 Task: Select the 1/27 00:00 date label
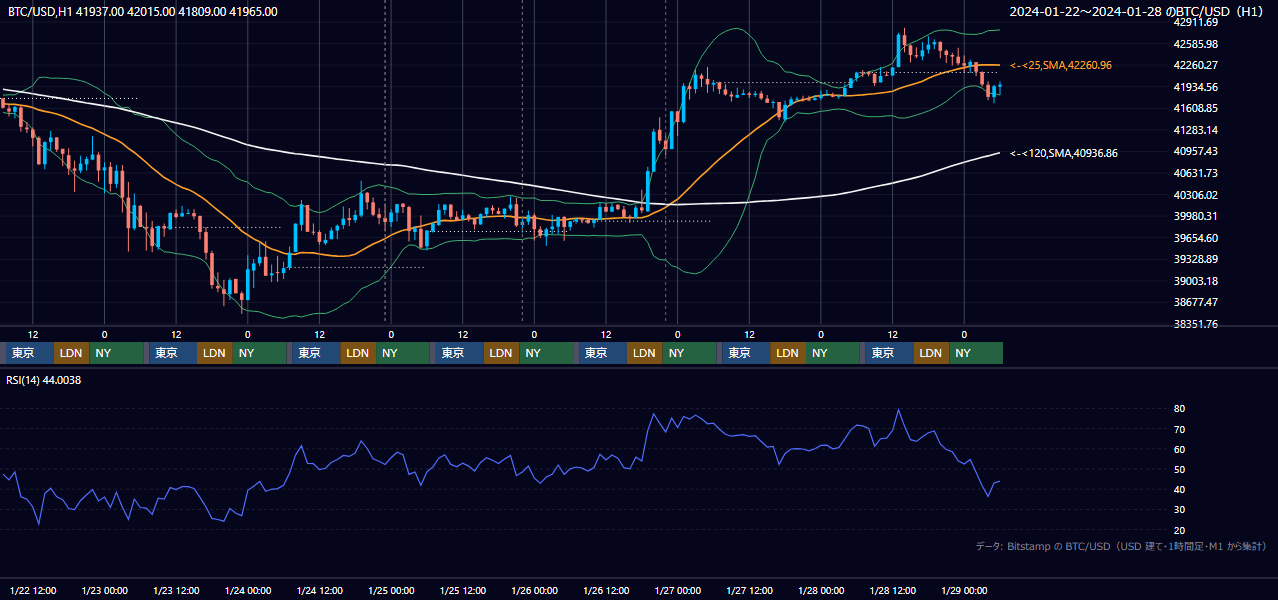(677, 590)
